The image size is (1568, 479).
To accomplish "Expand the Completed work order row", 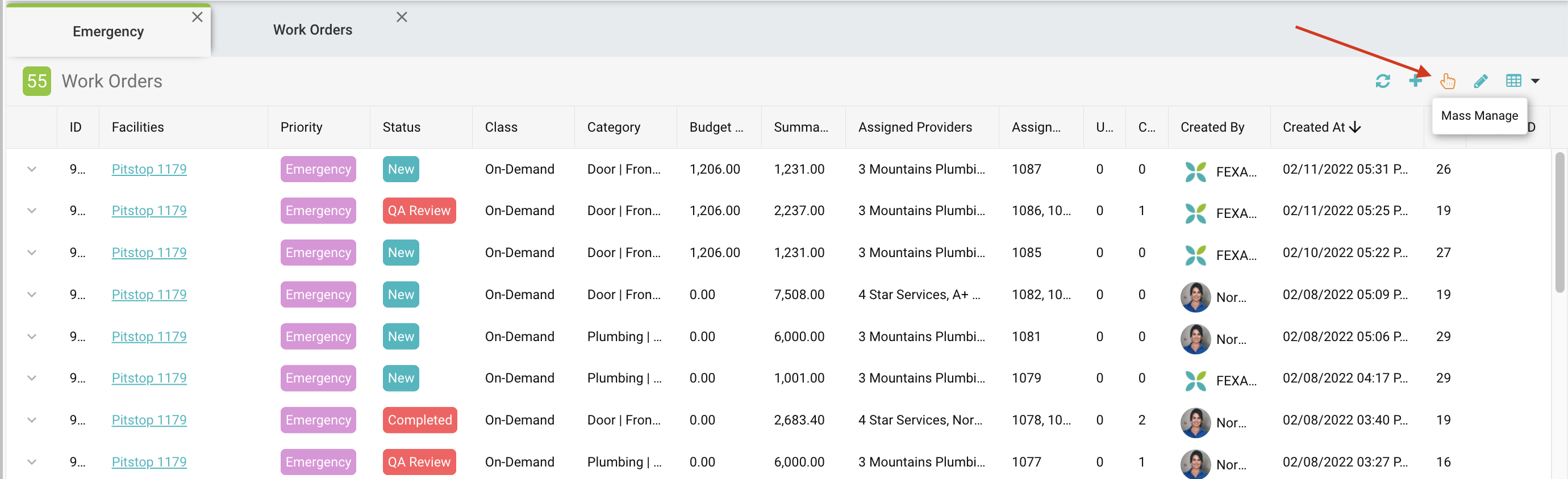I will pos(32,420).
